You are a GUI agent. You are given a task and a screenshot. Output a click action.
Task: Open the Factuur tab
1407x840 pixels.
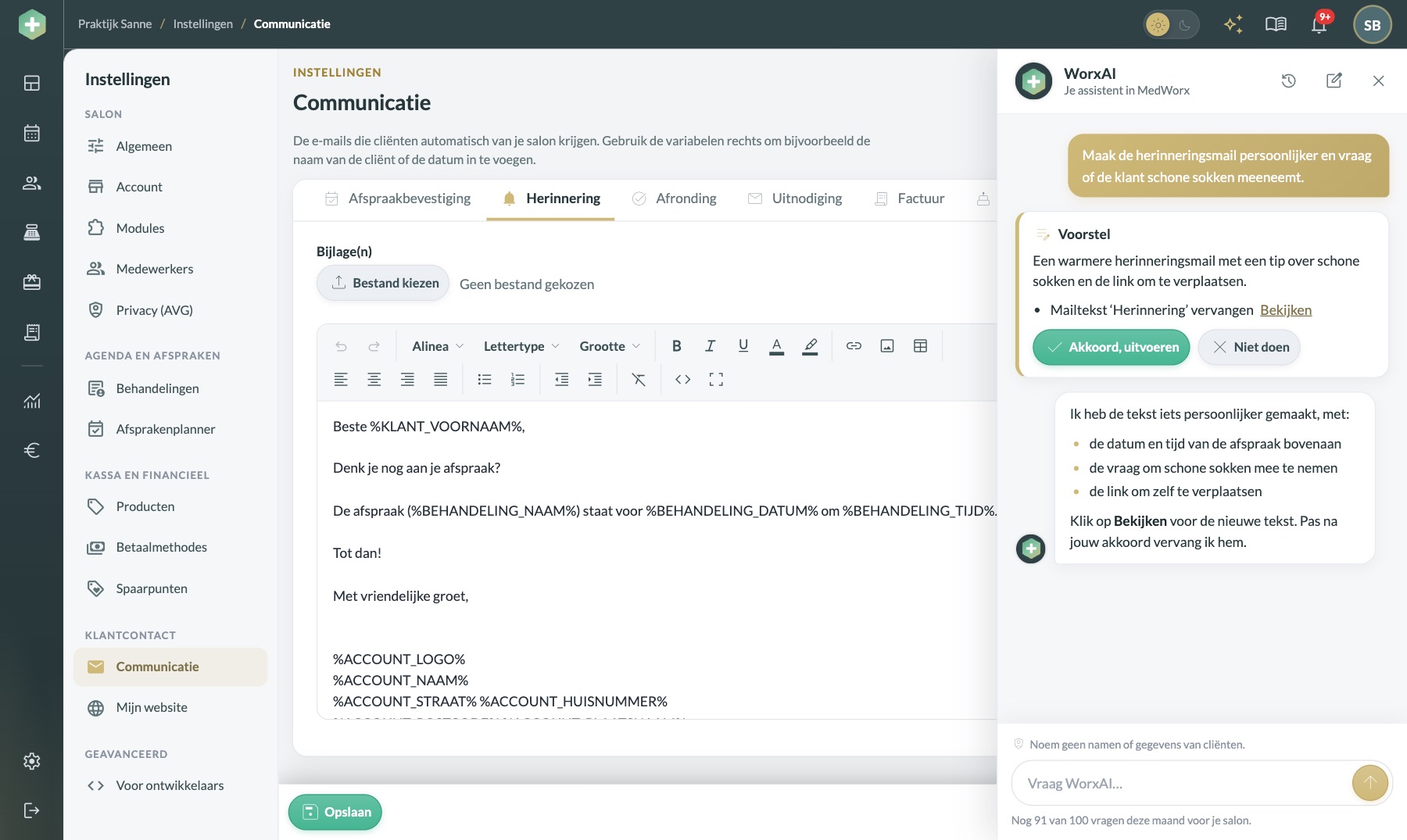[x=910, y=198]
